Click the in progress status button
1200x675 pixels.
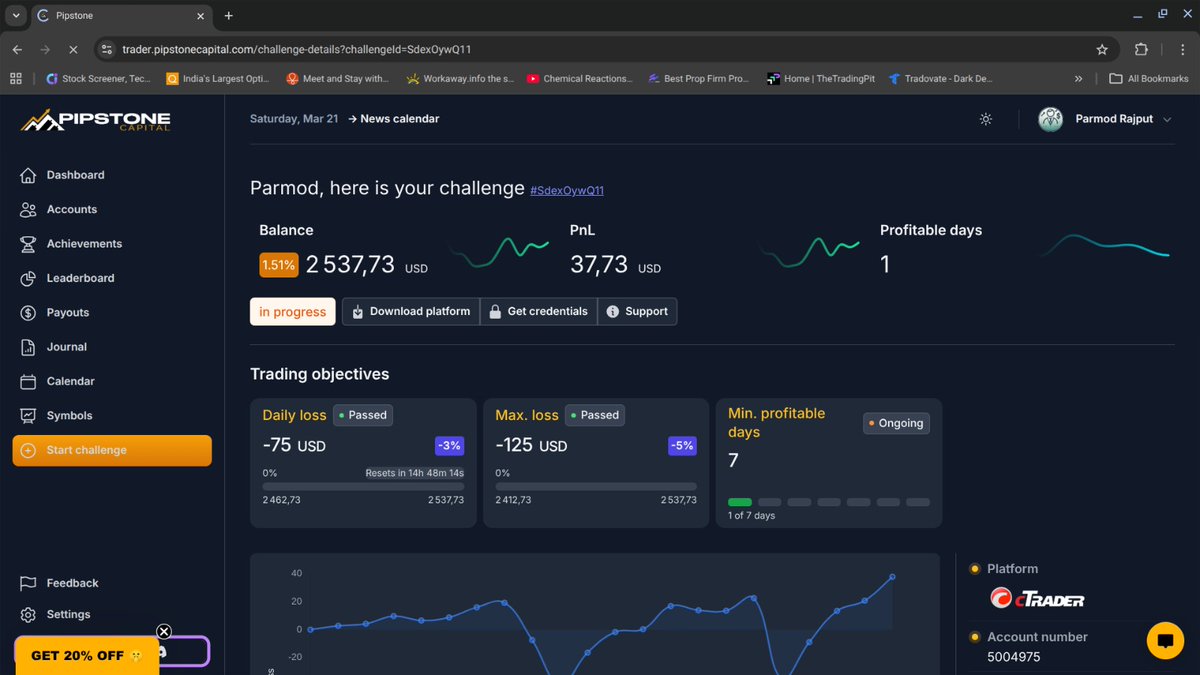(x=292, y=312)
